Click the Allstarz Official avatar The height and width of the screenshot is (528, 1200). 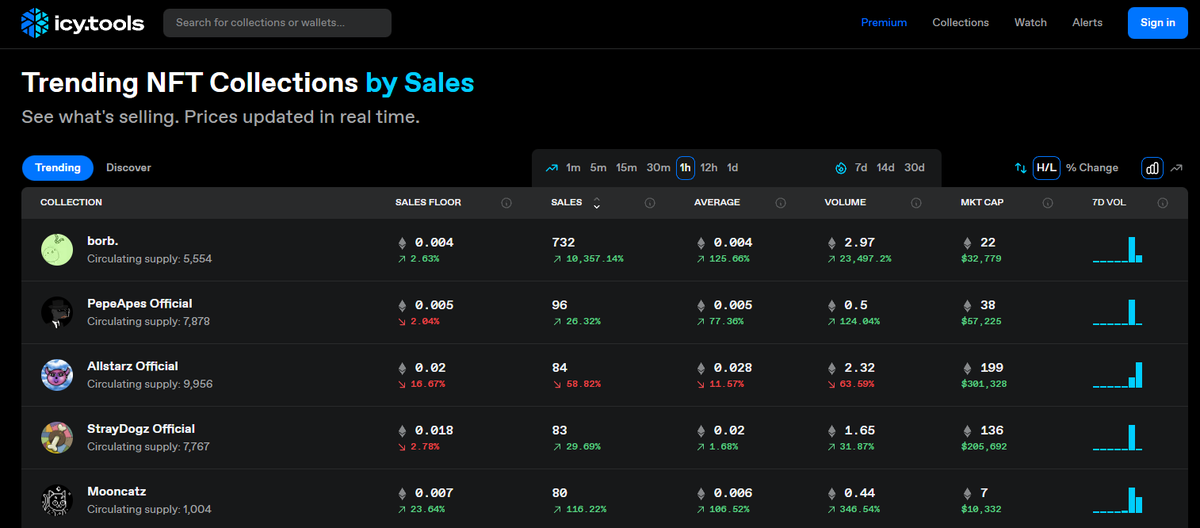[x=57, y=375]
